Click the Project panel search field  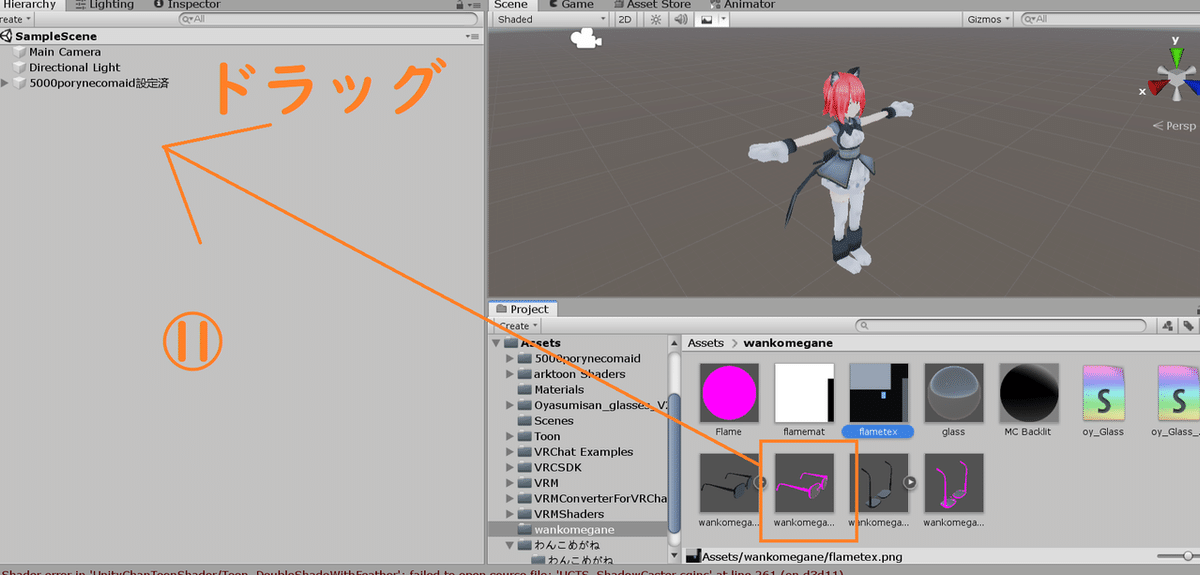click(1002, 326)
